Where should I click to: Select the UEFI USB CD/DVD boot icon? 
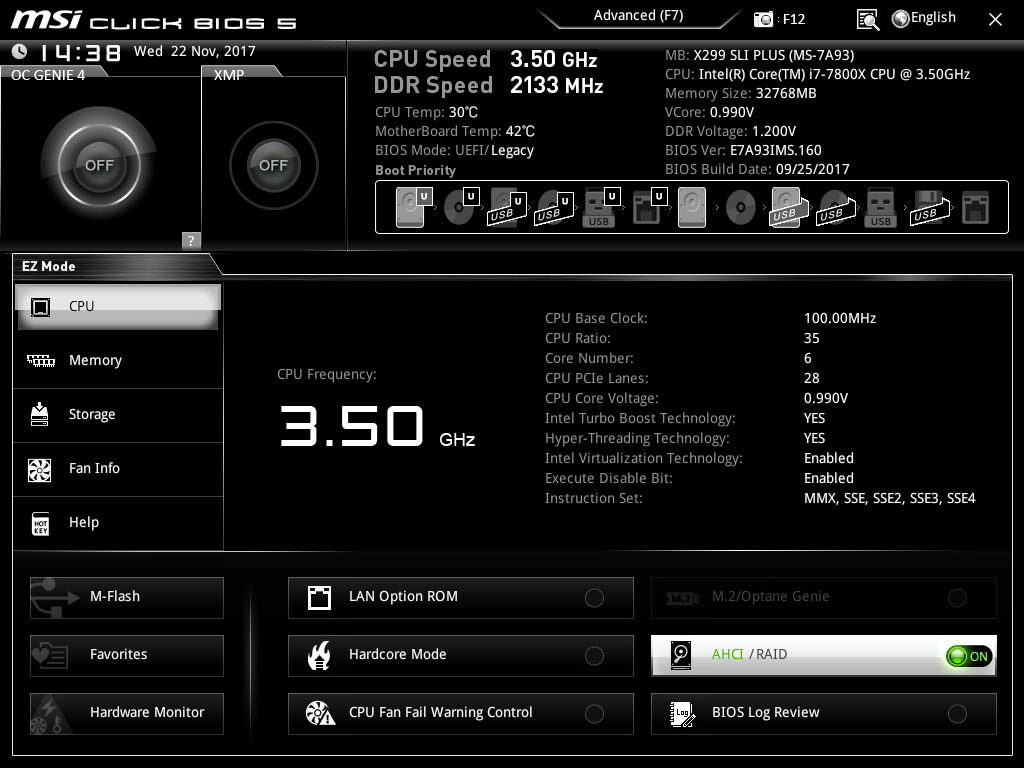point(554,208)
